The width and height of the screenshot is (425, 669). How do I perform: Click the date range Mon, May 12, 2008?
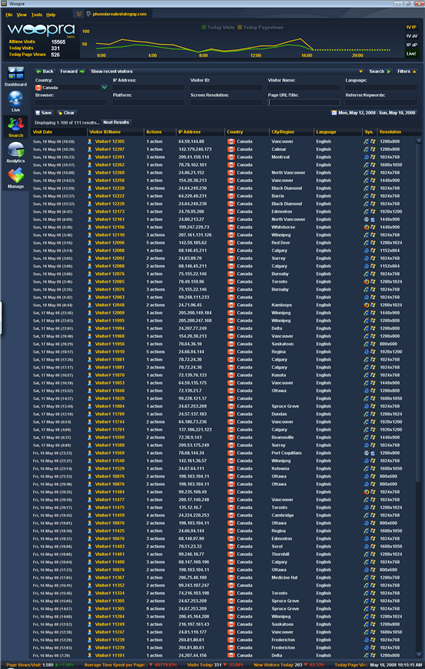click(355, 113)
